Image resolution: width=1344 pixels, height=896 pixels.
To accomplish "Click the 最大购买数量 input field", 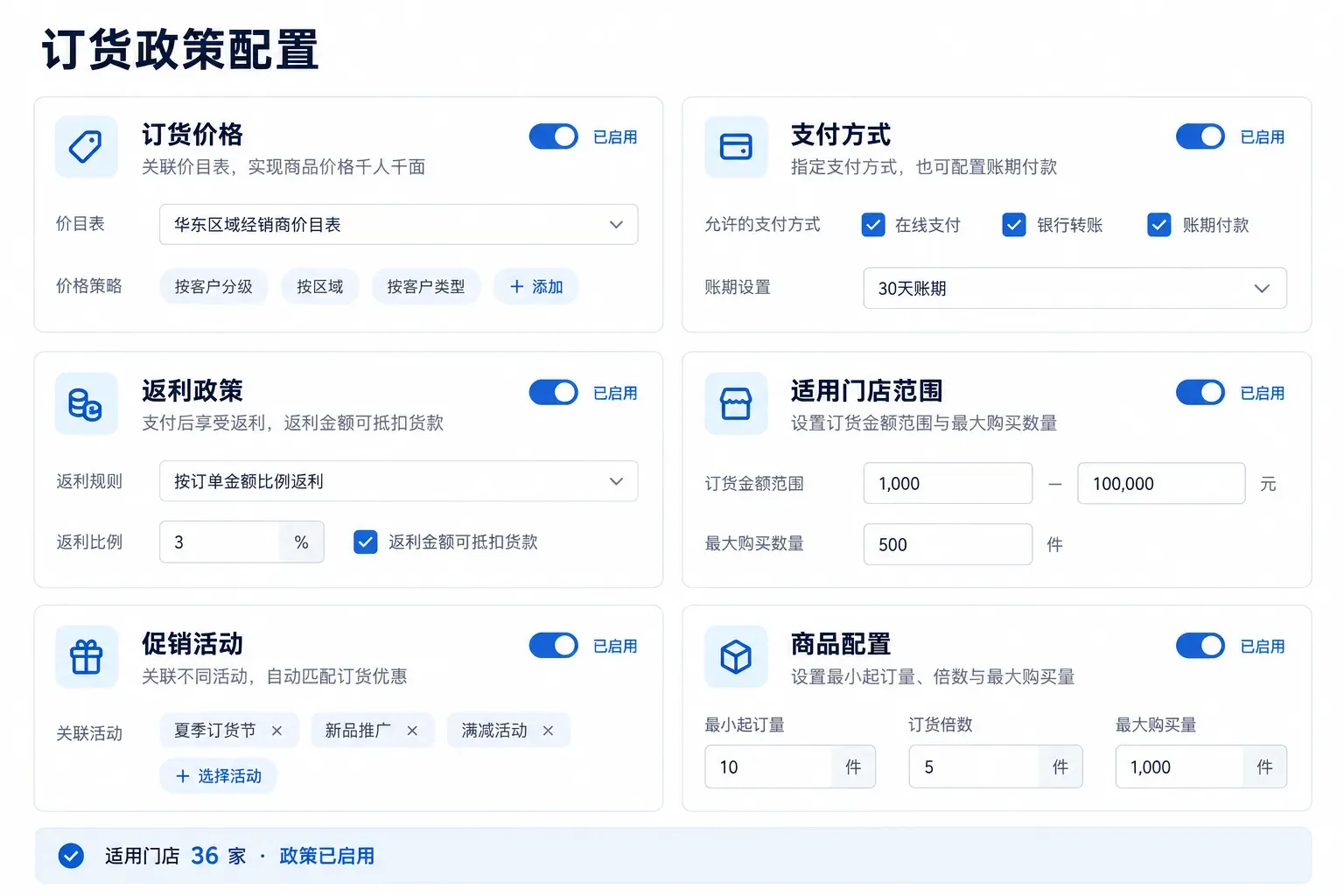I will click(948, 544).
